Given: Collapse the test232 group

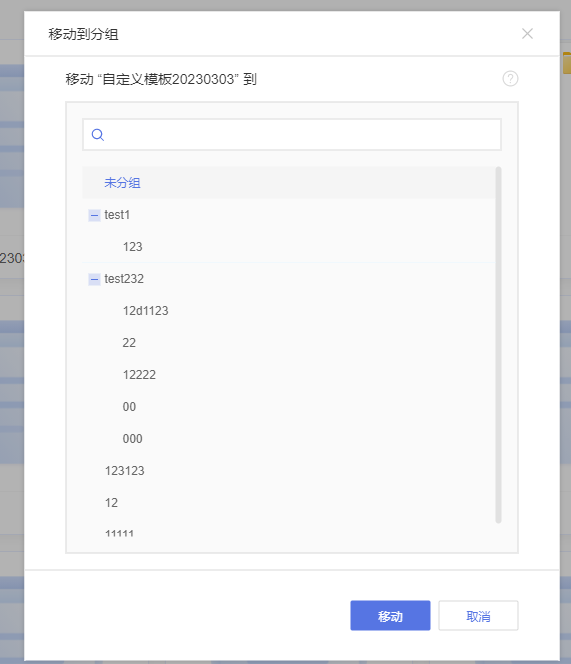Looking at the screenshot, I should [94, 279].
